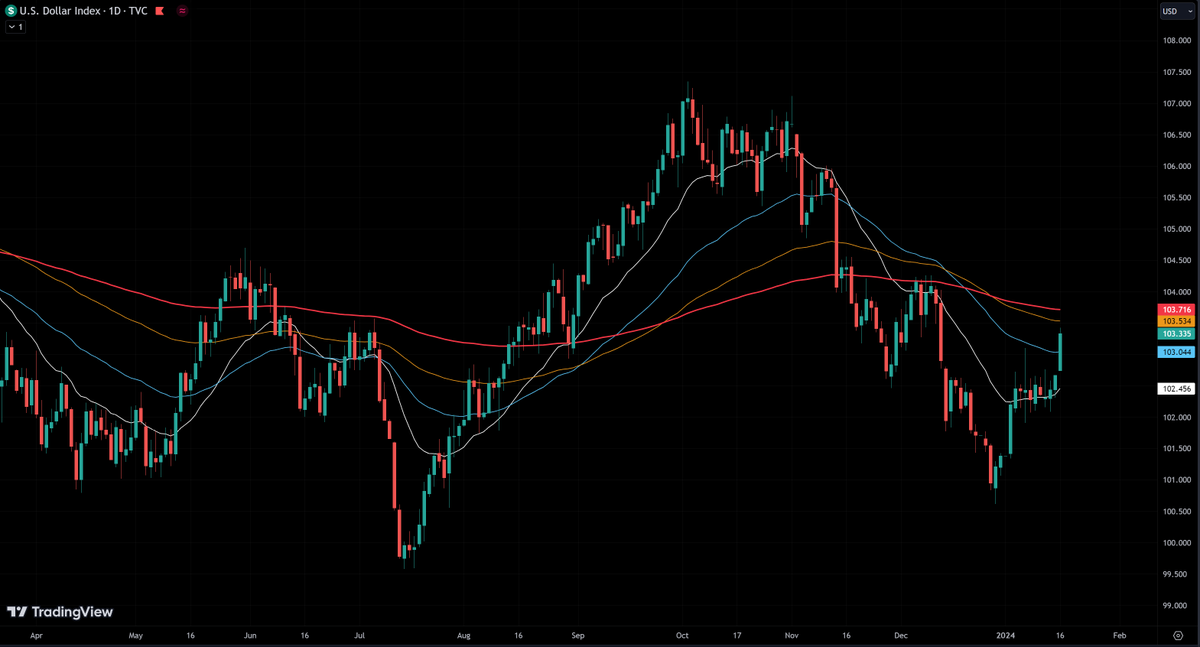Click the U.S. Dollar Index · 1D · TVC title

click(x=84, y=11)
